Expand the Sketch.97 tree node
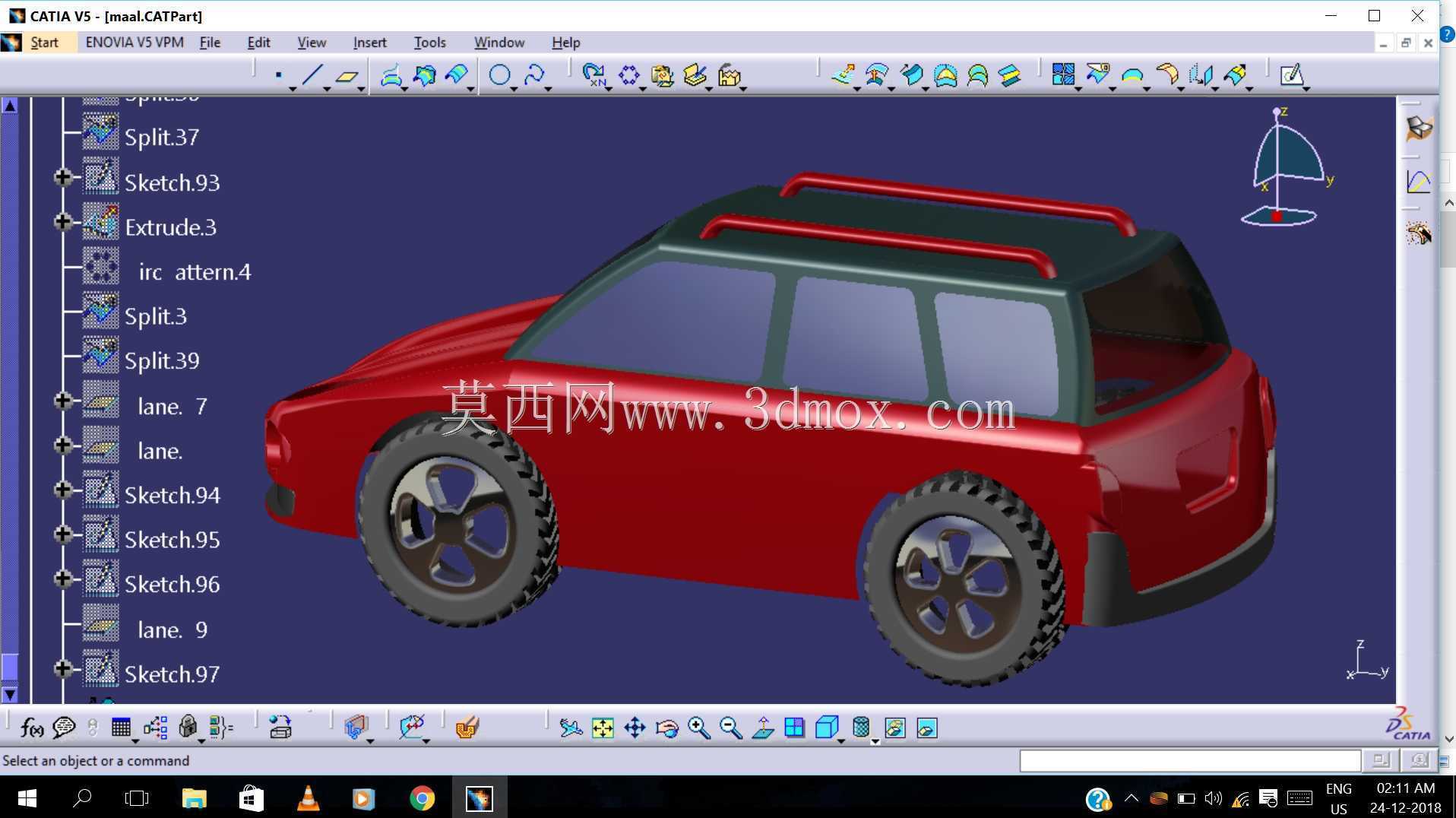Viewport: 1456px width, 818px height. click(x=63, y=668)
